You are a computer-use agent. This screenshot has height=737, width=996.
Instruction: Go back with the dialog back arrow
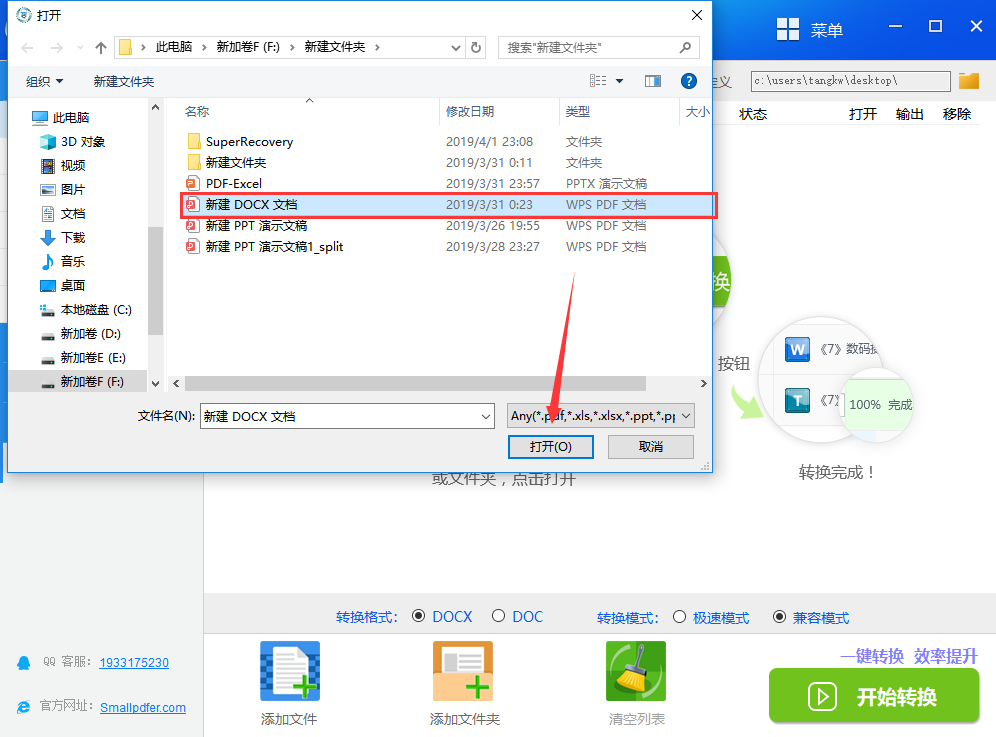pos(27,48)
